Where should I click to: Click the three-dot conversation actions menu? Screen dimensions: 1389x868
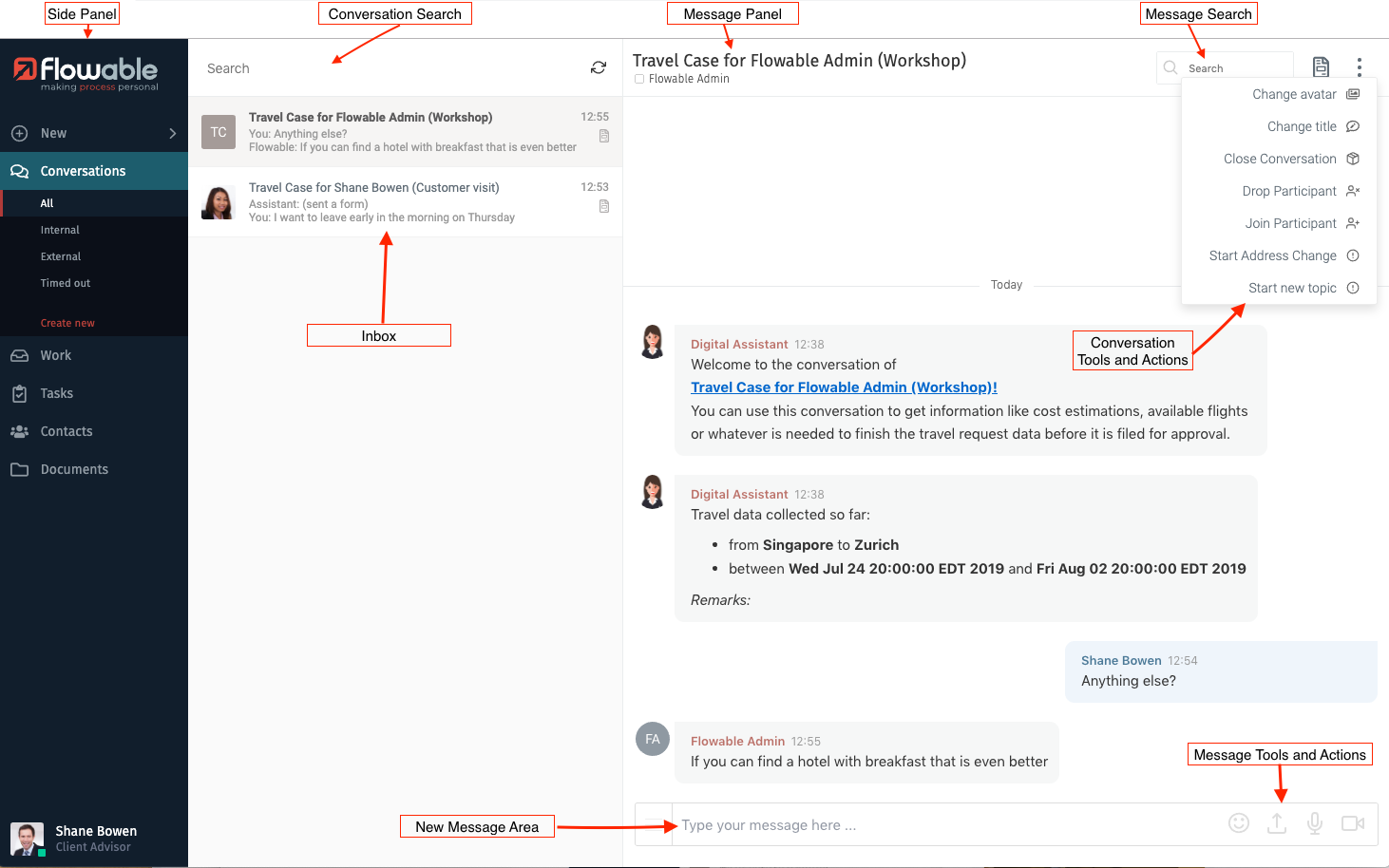[x=1360, y=66]
